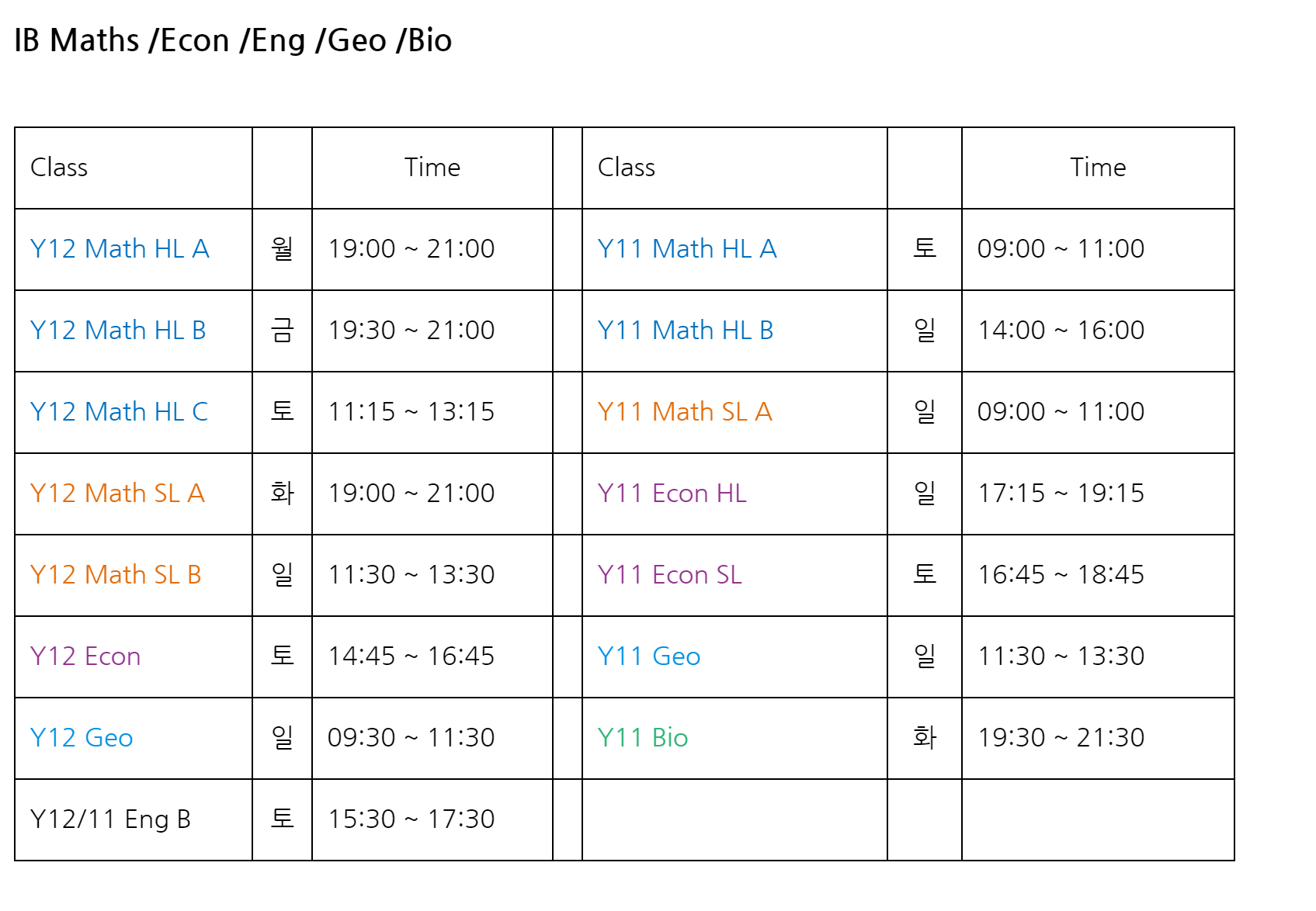Click the left table's Time column header
Viewport: 1316px width, 911px height.
(432, 168)
